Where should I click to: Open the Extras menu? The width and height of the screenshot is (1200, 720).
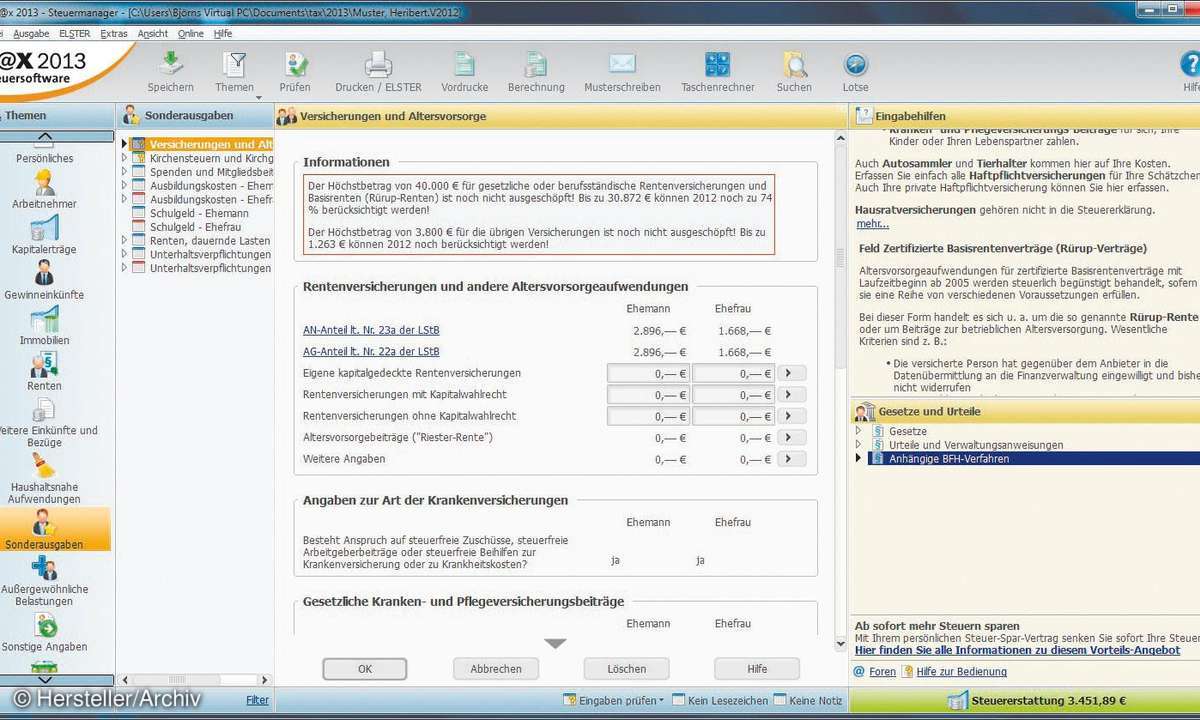click(x=114, y=33)
